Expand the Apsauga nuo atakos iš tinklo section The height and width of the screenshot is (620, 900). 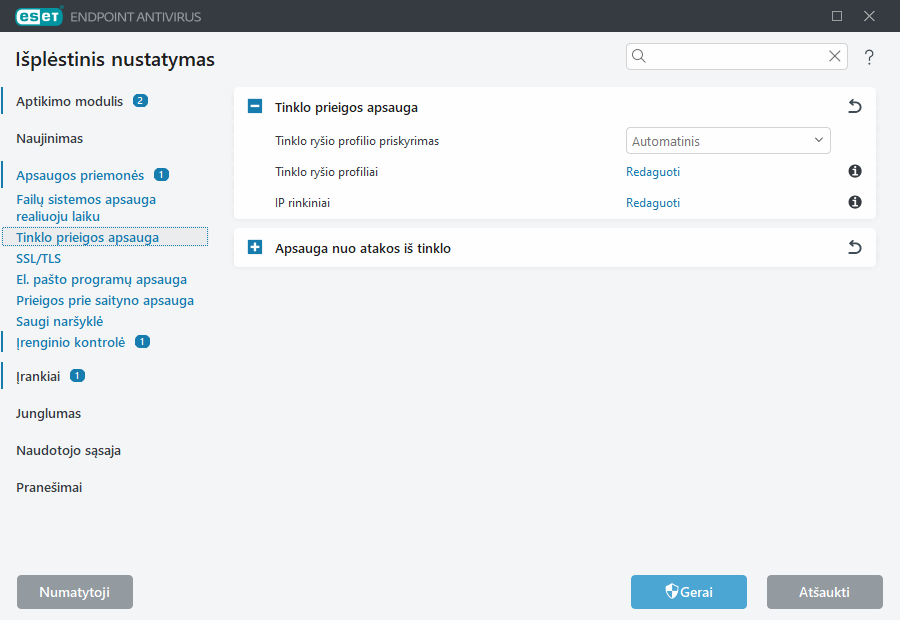(x=255, y=247)
